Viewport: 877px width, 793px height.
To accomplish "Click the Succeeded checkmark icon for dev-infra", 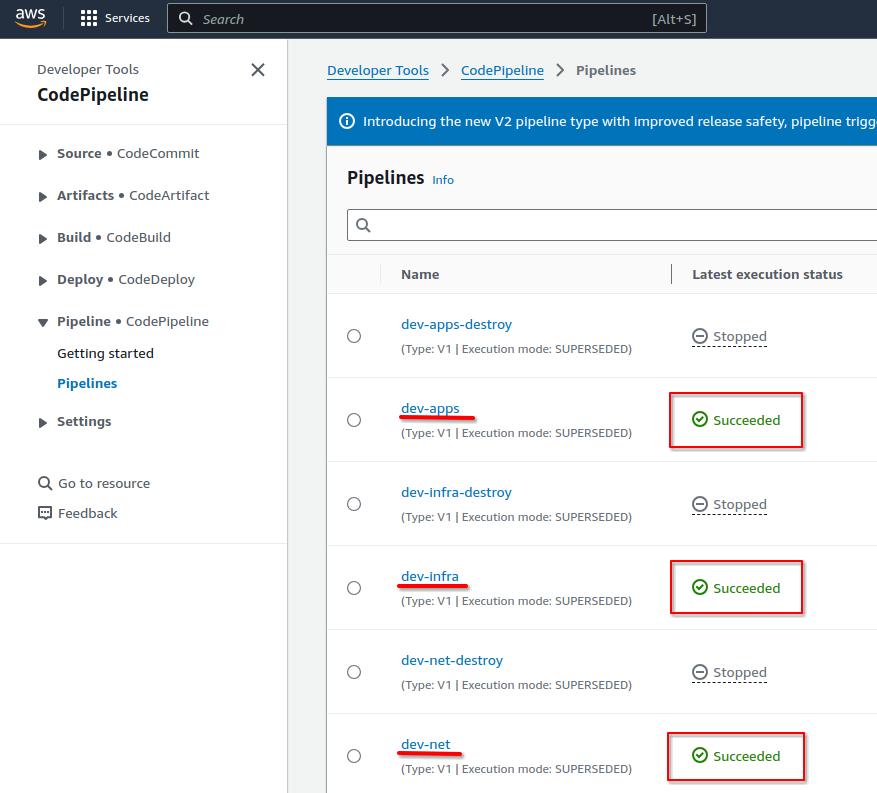I will 700,587.
